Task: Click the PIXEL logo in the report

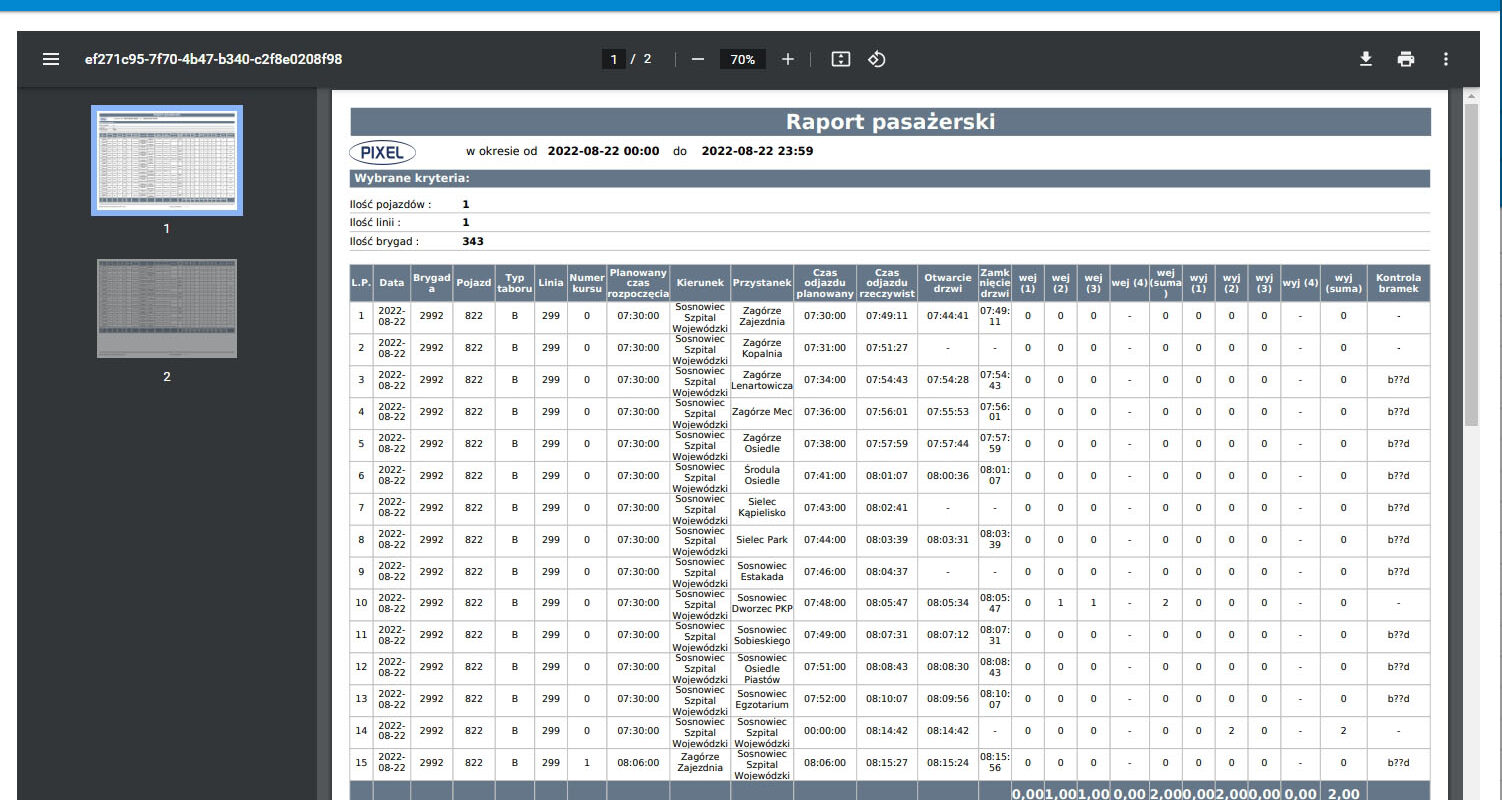Action: coord(382,152)
